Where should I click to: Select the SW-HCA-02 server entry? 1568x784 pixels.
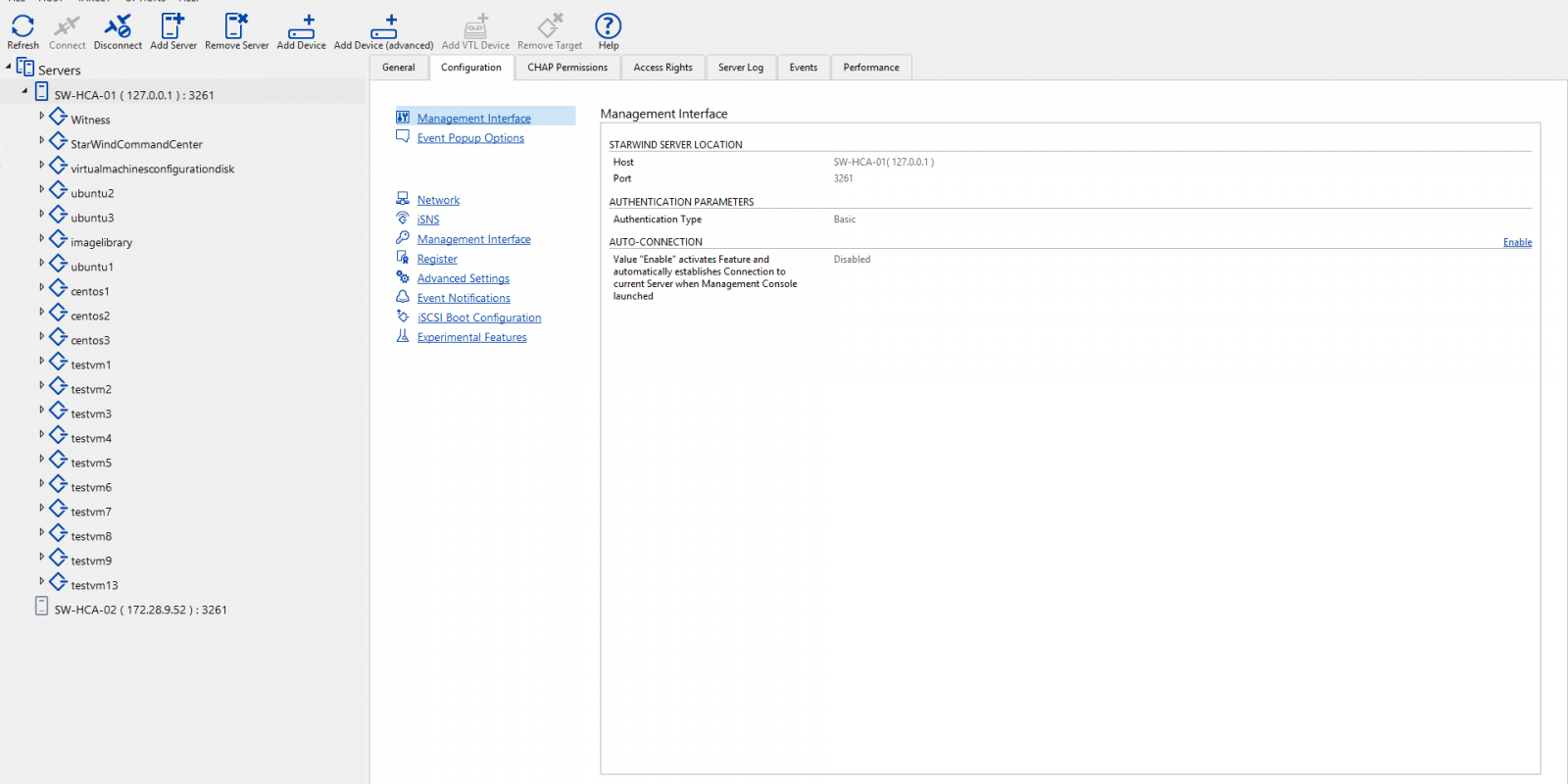click(x=140, y=610)
